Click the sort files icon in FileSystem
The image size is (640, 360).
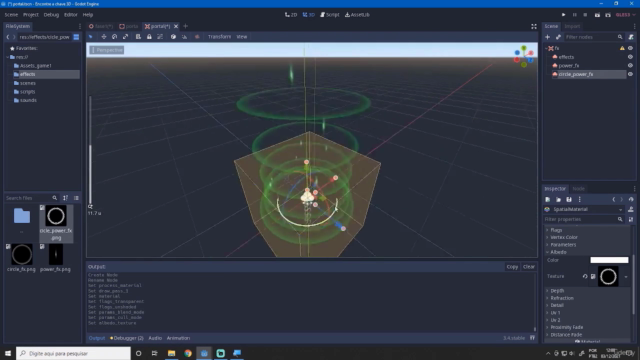[x=65, y=198]
